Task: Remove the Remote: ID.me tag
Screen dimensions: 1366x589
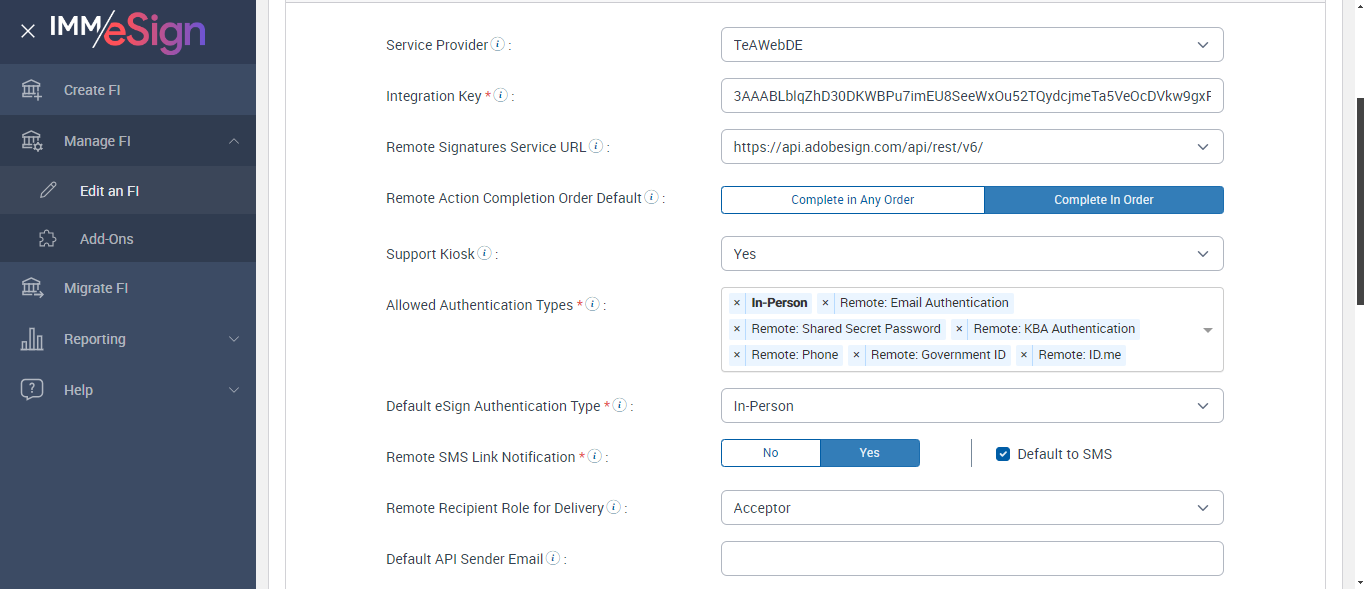Action: [x=1024, y=355]
